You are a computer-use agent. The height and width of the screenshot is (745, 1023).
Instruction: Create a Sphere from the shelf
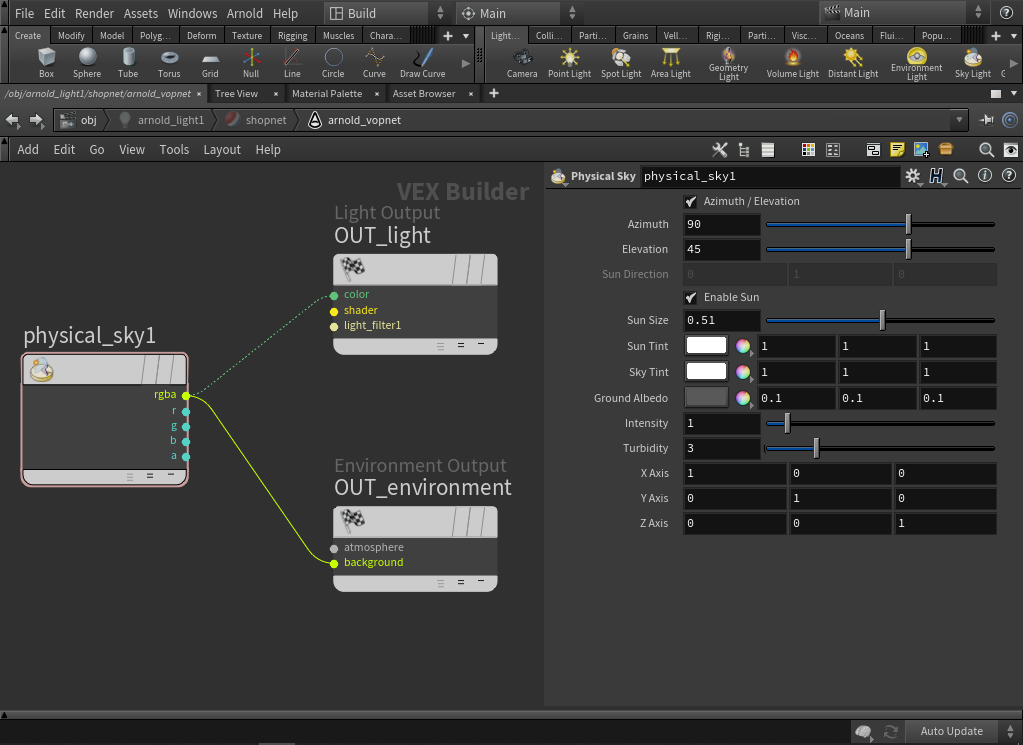87,63
